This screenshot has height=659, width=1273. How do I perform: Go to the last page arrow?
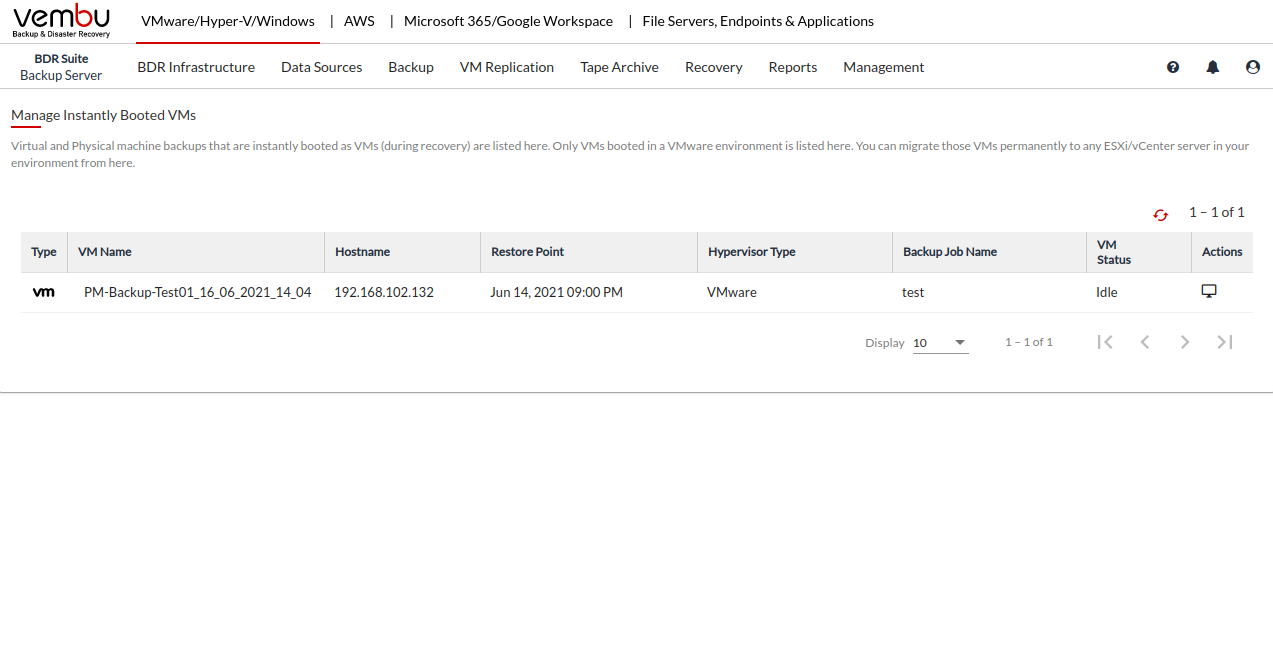[x=1225, y=342]
